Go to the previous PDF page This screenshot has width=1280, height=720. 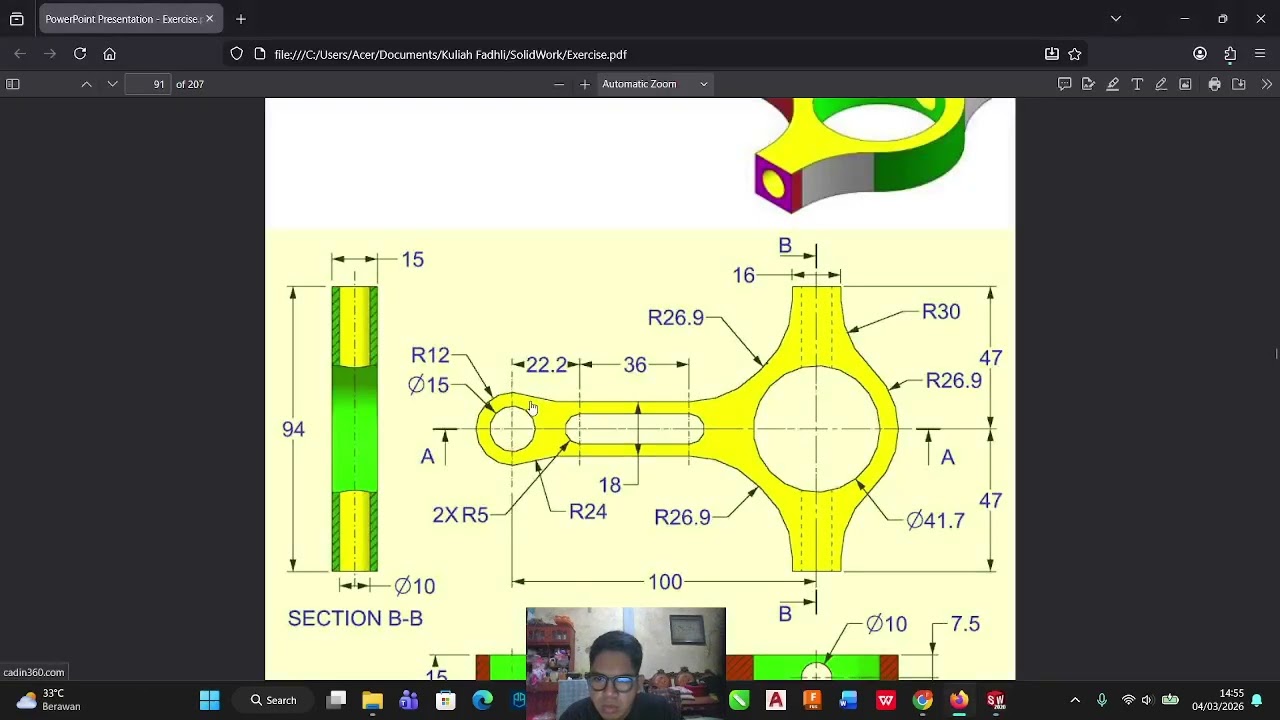pos(87,84)
